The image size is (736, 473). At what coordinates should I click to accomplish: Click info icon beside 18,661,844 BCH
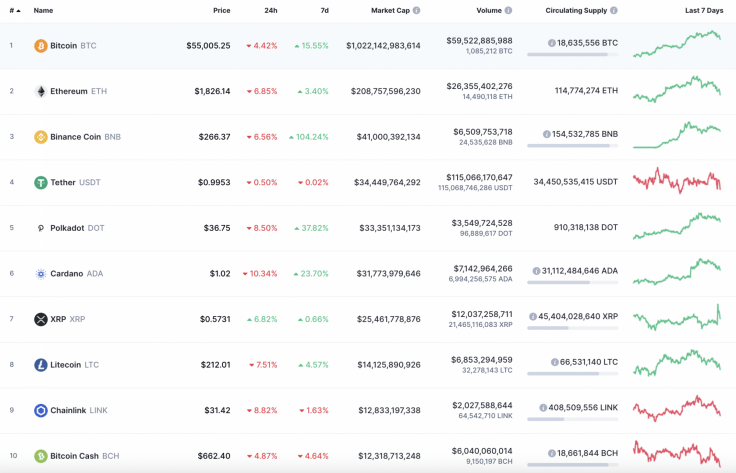552,453
